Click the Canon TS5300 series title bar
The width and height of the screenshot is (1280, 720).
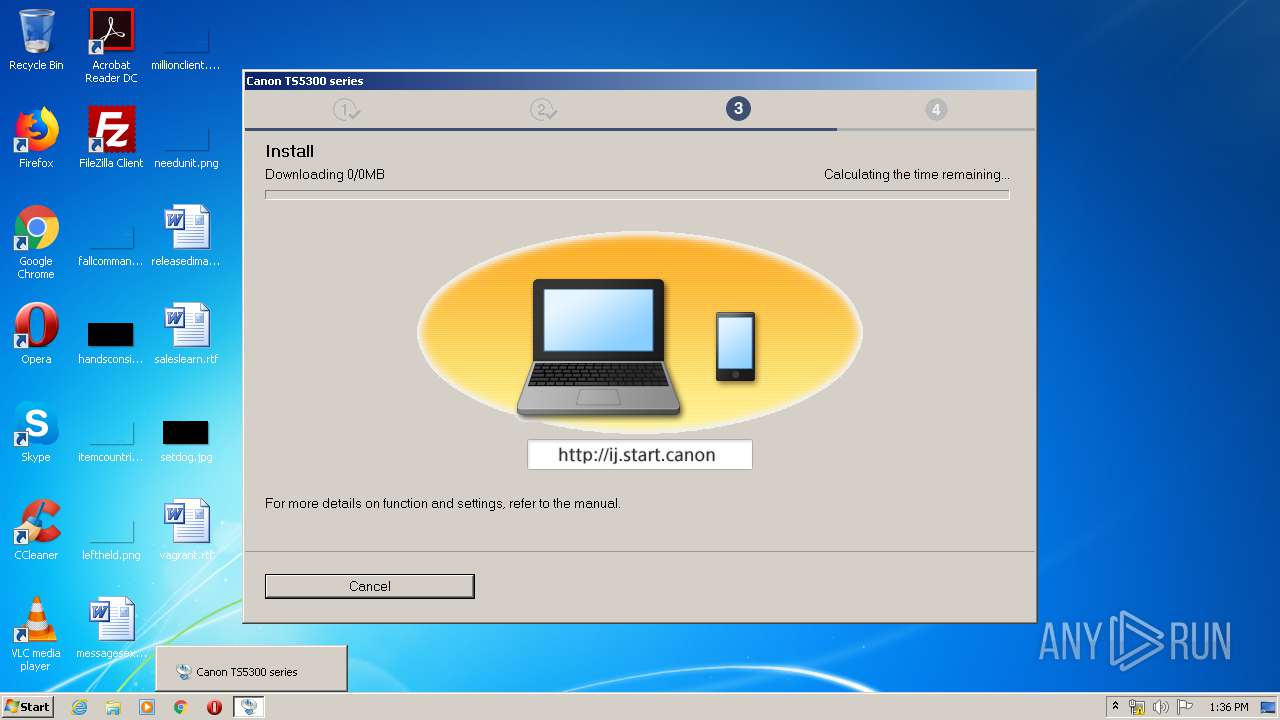tap(640, 81)
